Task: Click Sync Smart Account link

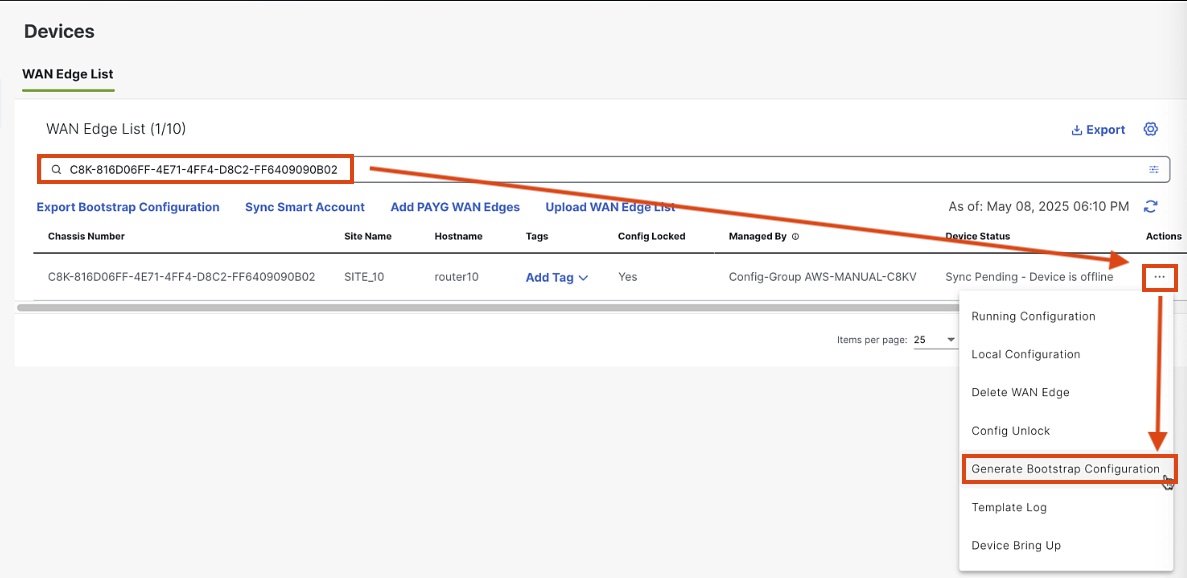Action: tap(304, 207)
